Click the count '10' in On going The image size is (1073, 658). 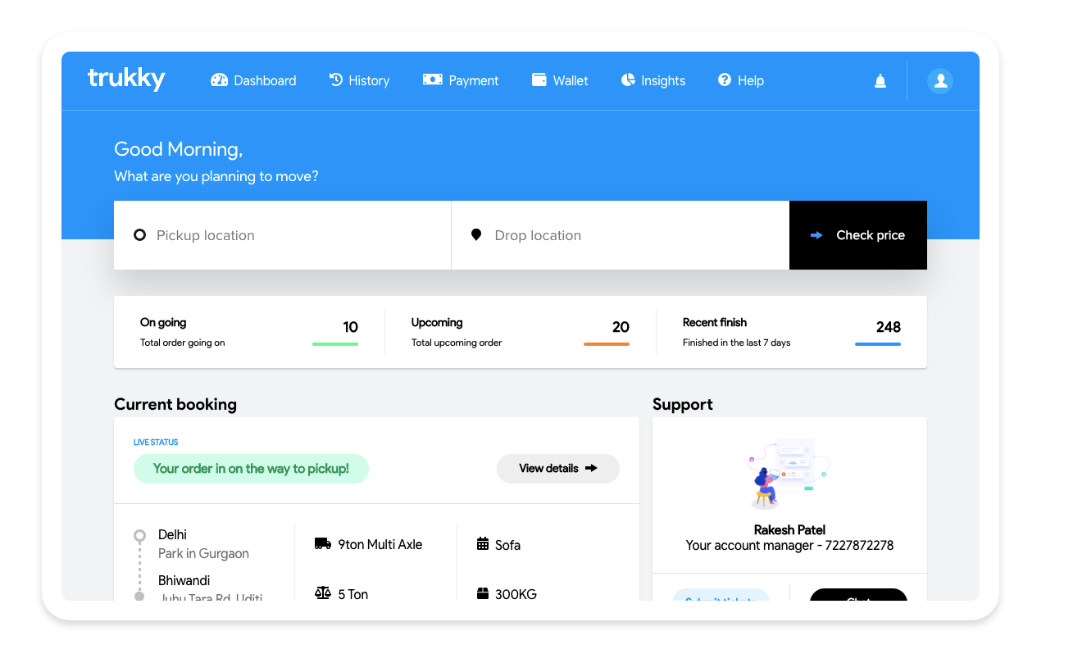[x=350, y=327]
